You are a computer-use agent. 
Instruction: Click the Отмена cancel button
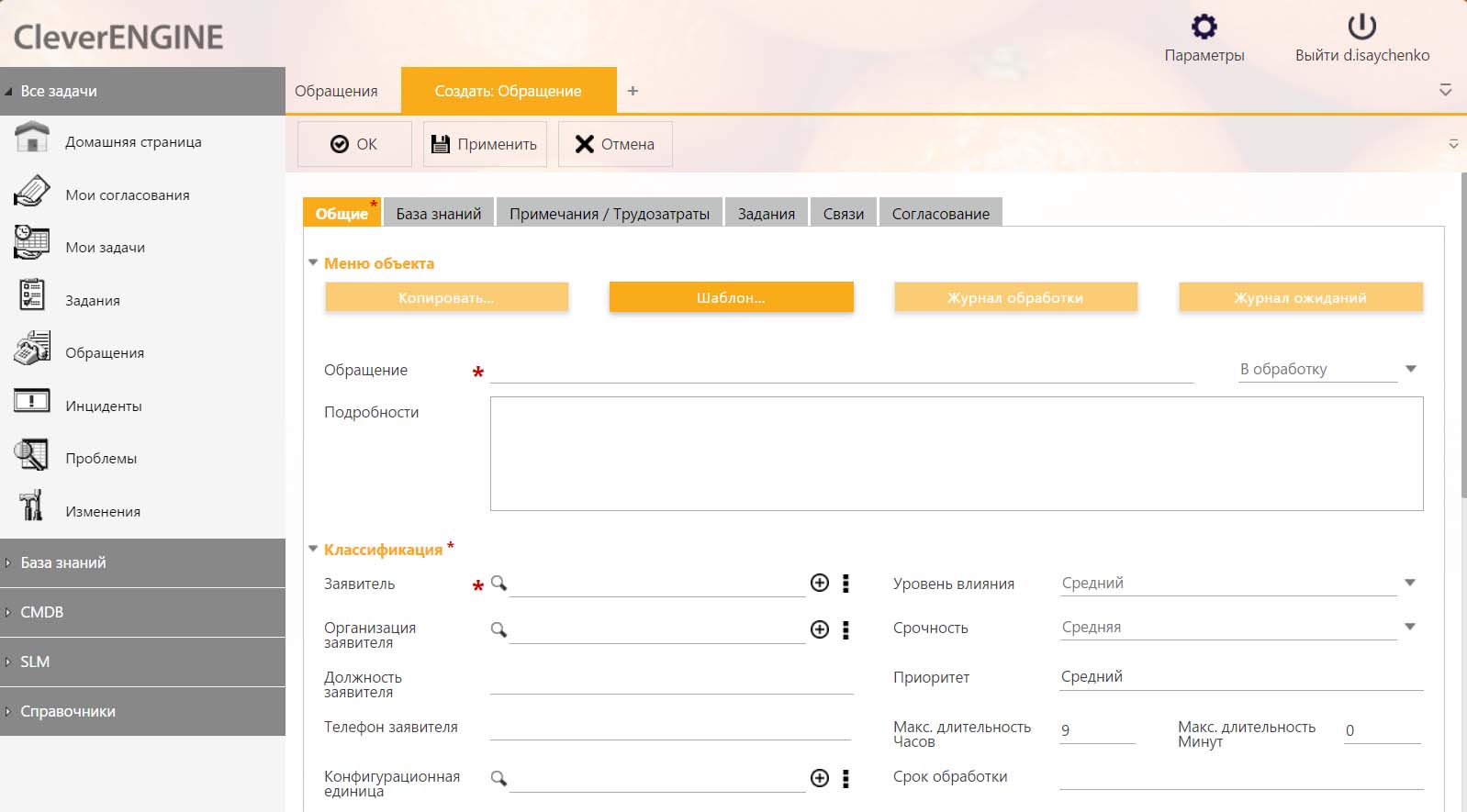[615, 144]
